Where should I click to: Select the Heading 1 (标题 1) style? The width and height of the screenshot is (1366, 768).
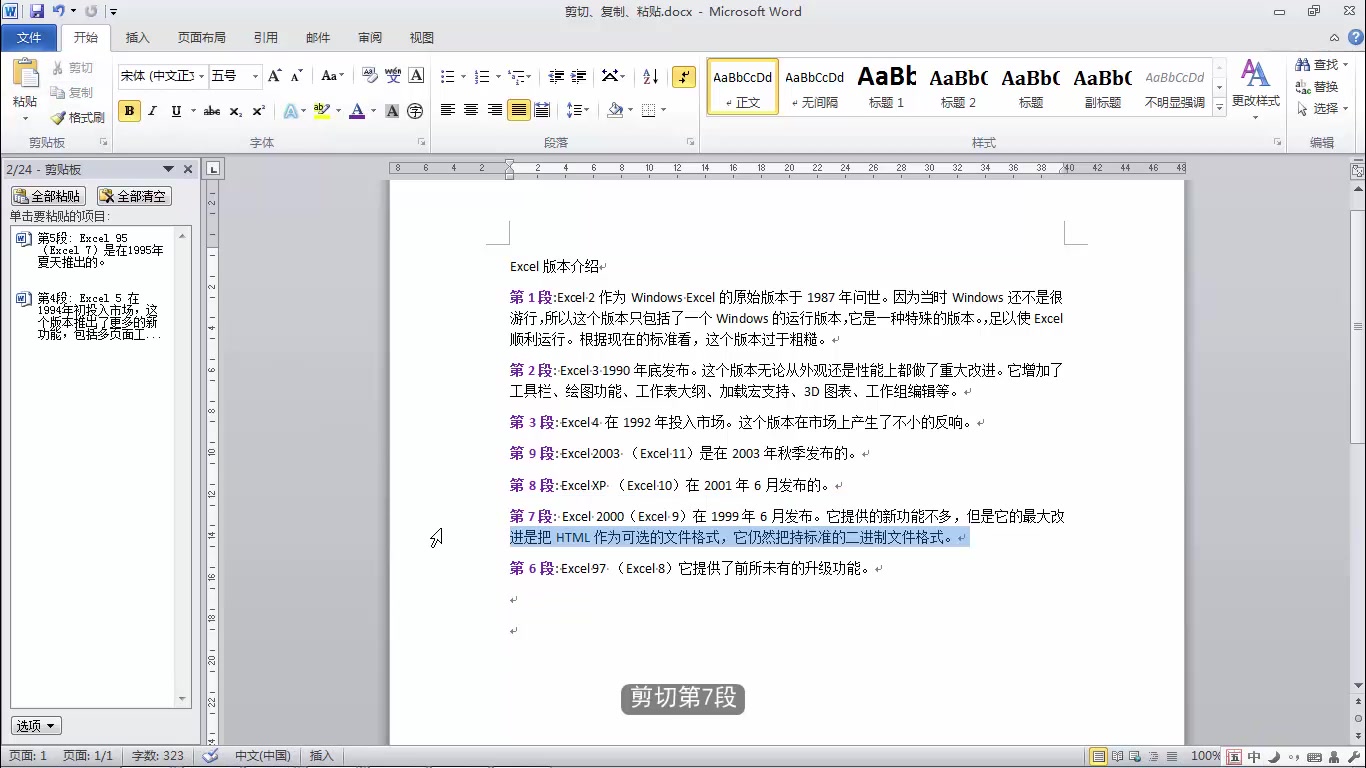886,86
